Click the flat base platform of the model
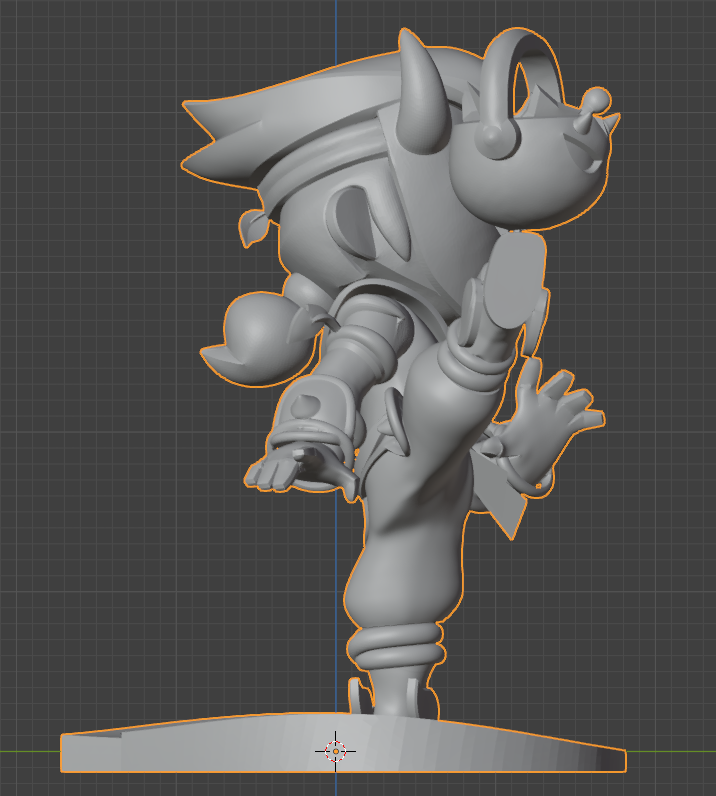This screenshot has width=716, height=796. pyautogui.click(x=343, y=742)
